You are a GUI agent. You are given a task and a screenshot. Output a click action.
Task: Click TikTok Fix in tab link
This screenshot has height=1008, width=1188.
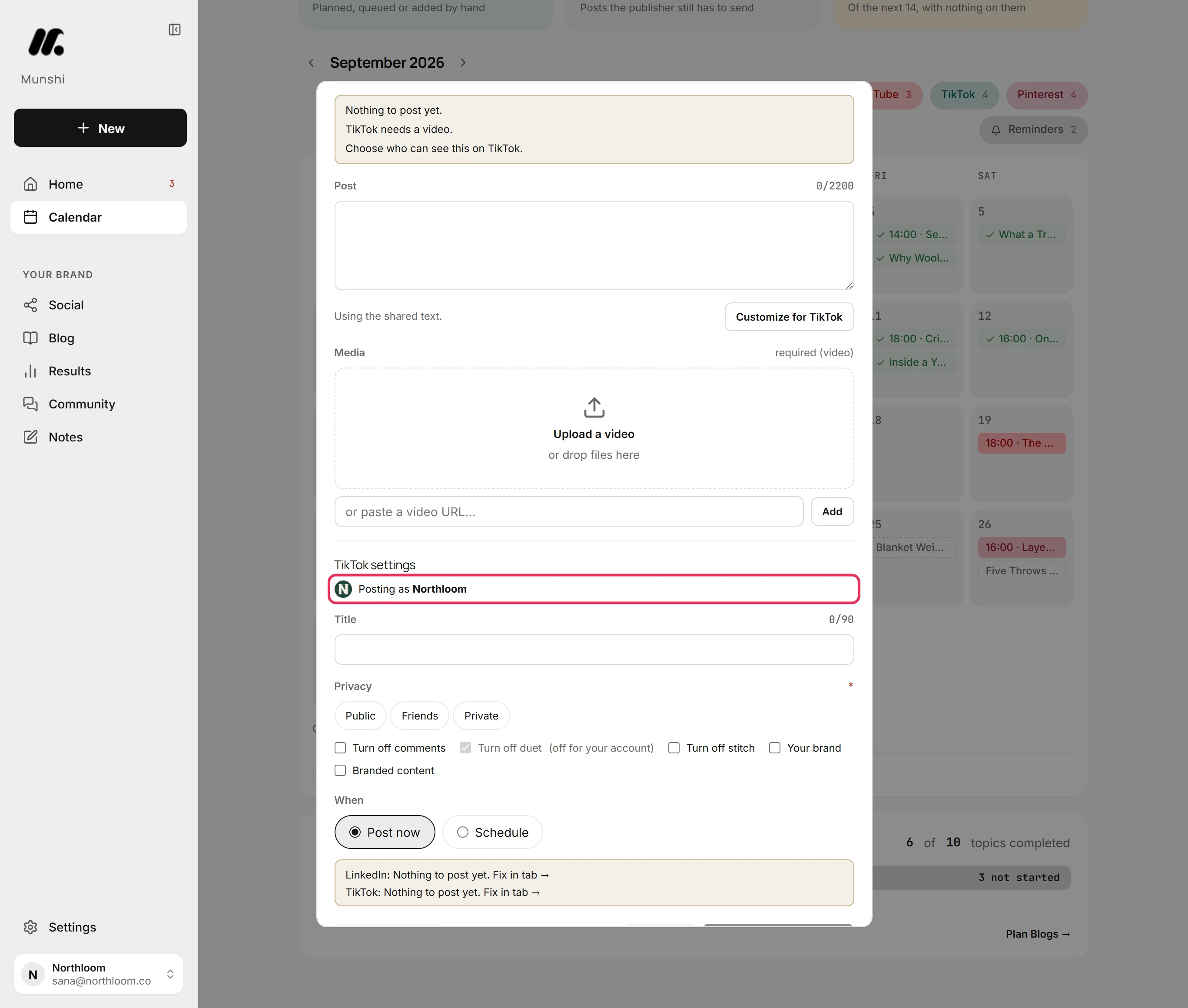pos(511,892)
